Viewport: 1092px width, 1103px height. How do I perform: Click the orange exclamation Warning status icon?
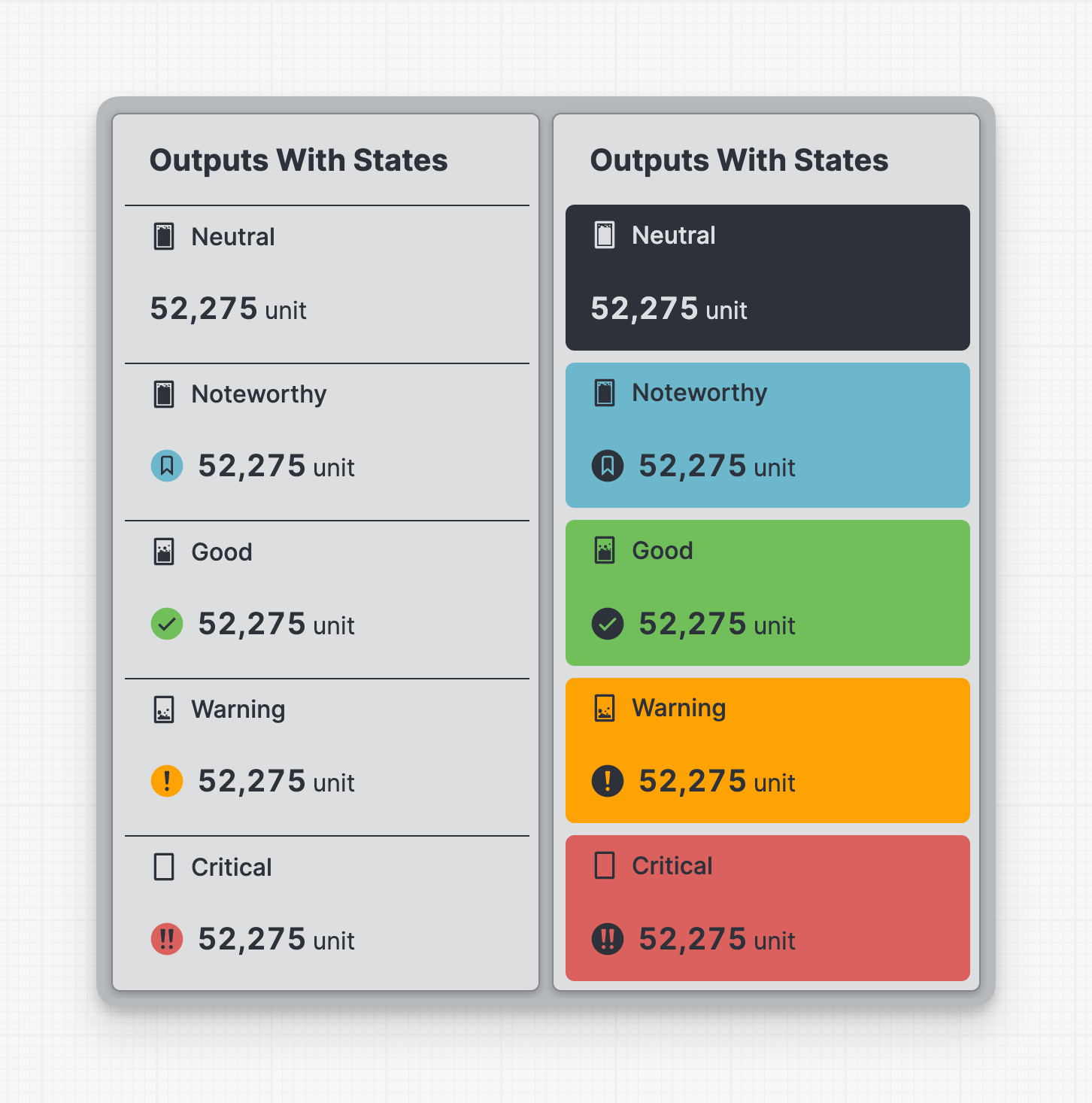click(x=167, y=781)
